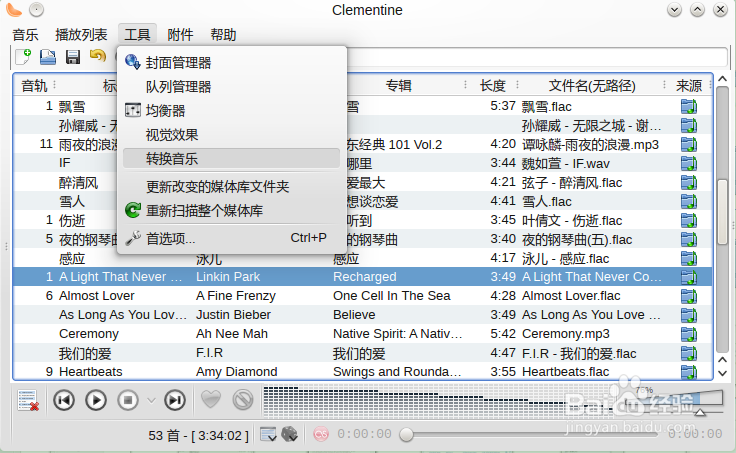Click the source icon for As Long As You Love row
Viewport: 736px width, 453px height.
pos(689,315)
